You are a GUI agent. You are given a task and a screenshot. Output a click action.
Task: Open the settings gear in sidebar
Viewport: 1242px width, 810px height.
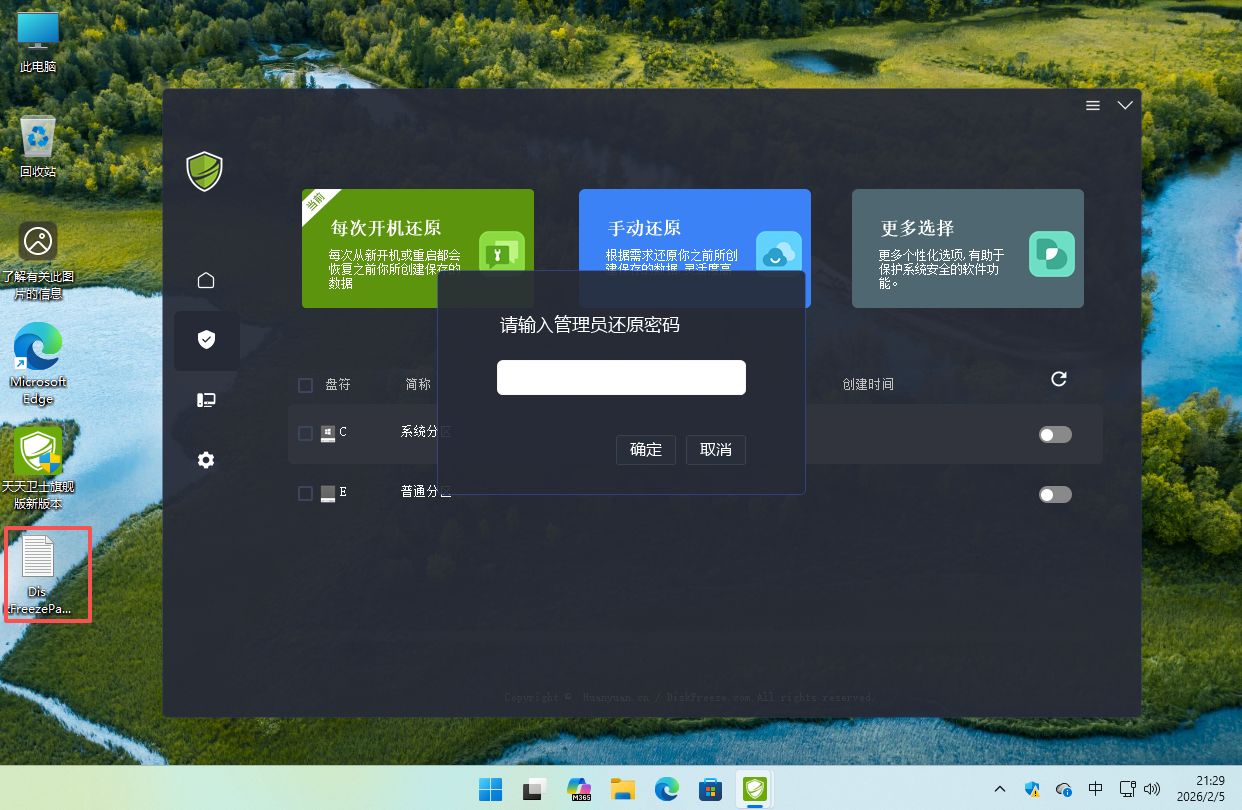(x=206, y=460)
